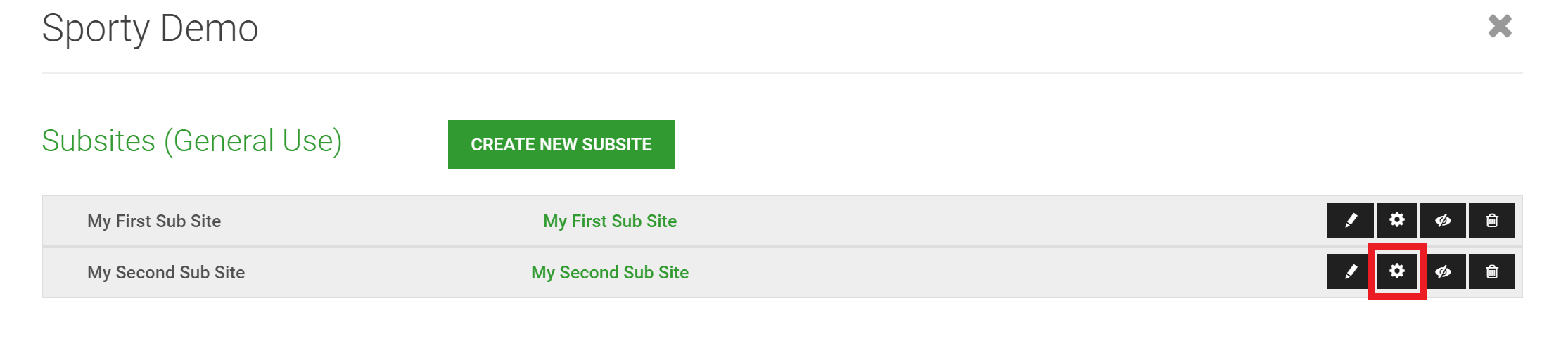The image size is (1568, 360).
Task: Open the highlighted gear for My Second Sub Site
Action: point(1396,271)
